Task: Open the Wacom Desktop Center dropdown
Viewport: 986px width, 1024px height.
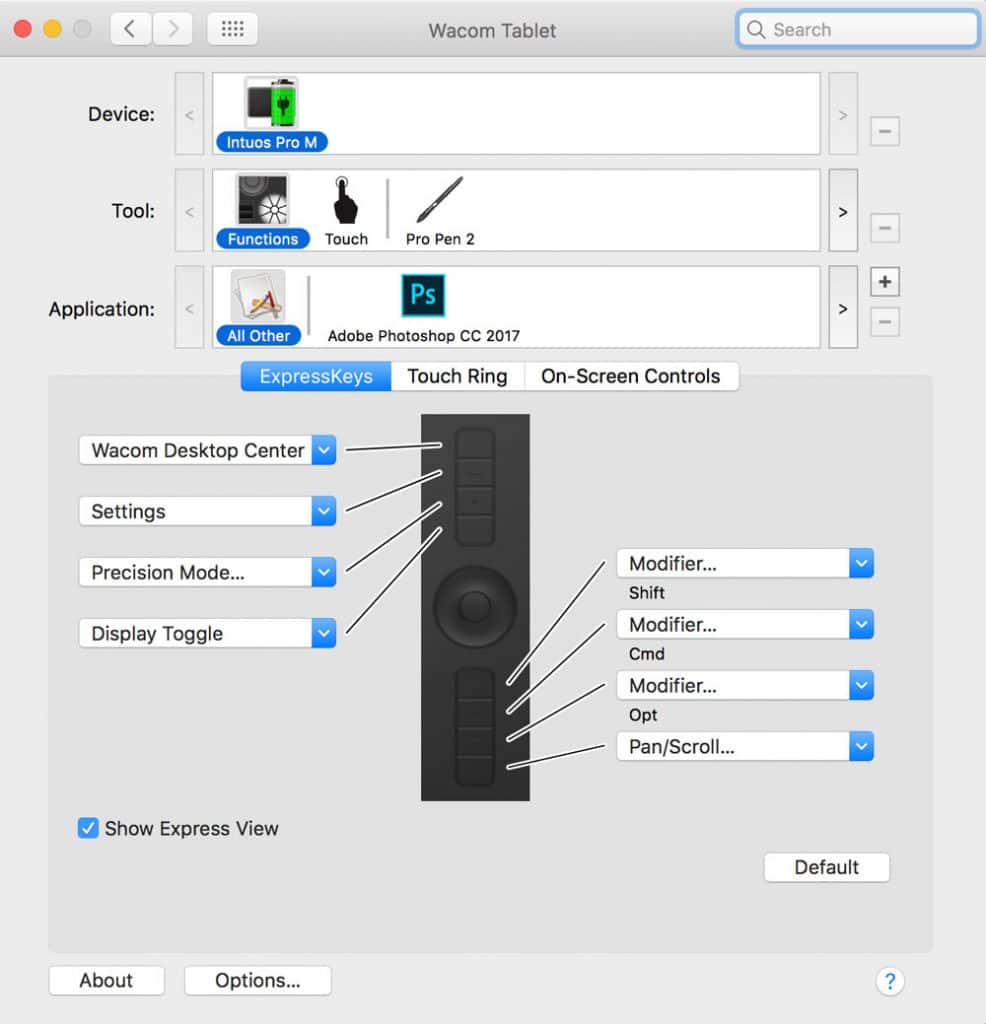Action: click(x=208, y=451)
